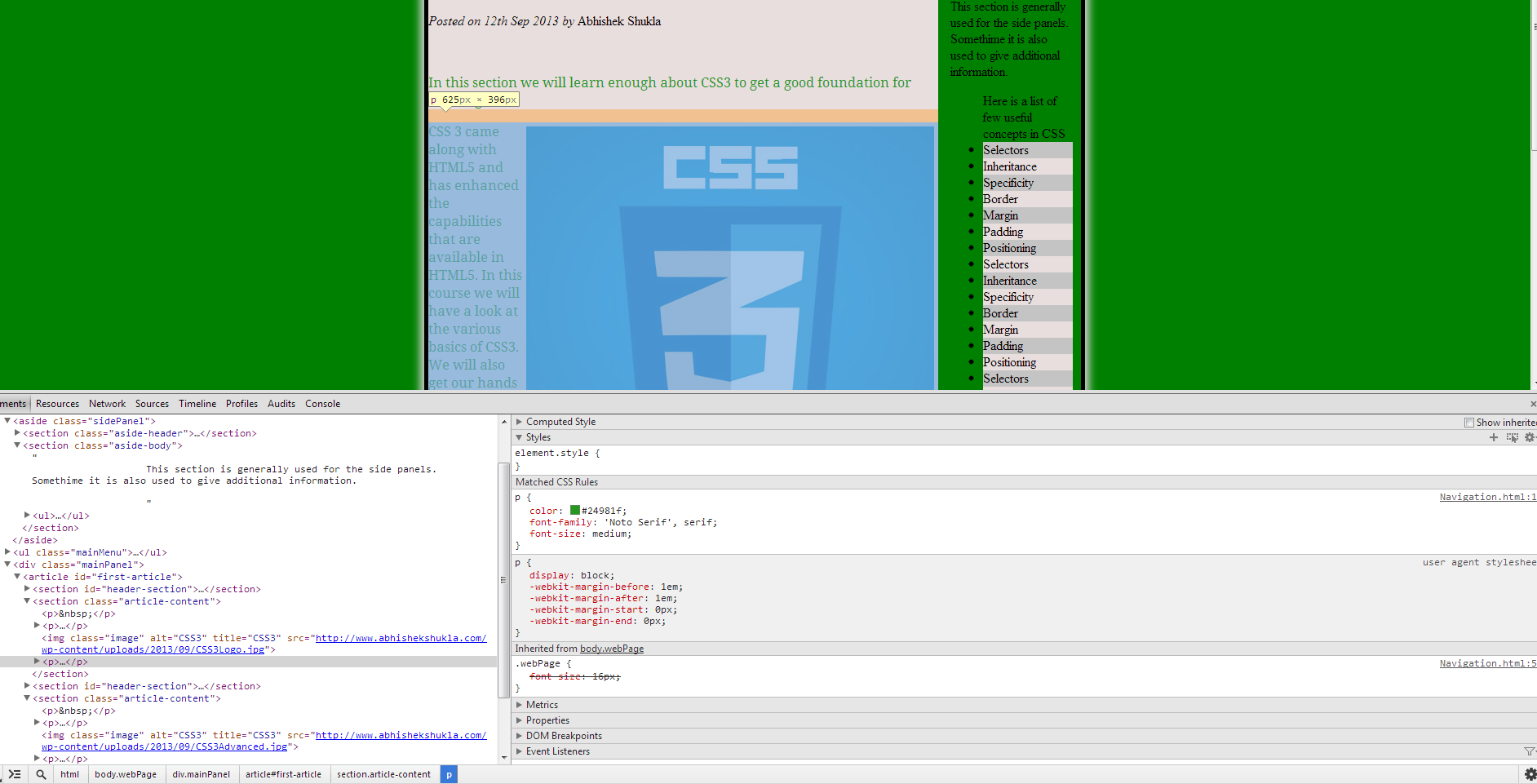This screenshot has width=1537, height=784.
Task: Open the CSS3Logo.jpg image URL link
Action: [x=400, y=639]
